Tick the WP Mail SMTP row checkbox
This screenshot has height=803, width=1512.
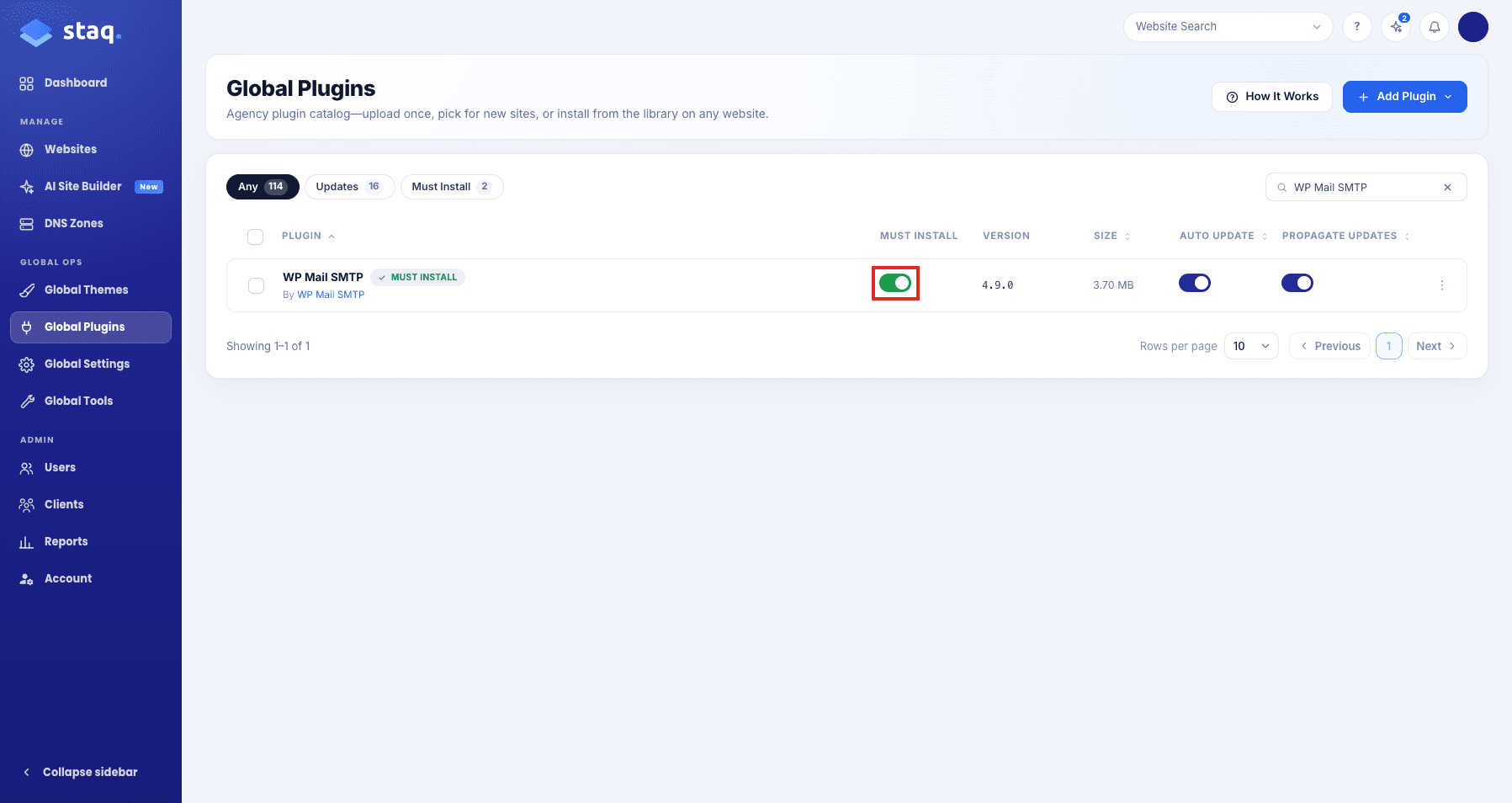pos(257,286)
